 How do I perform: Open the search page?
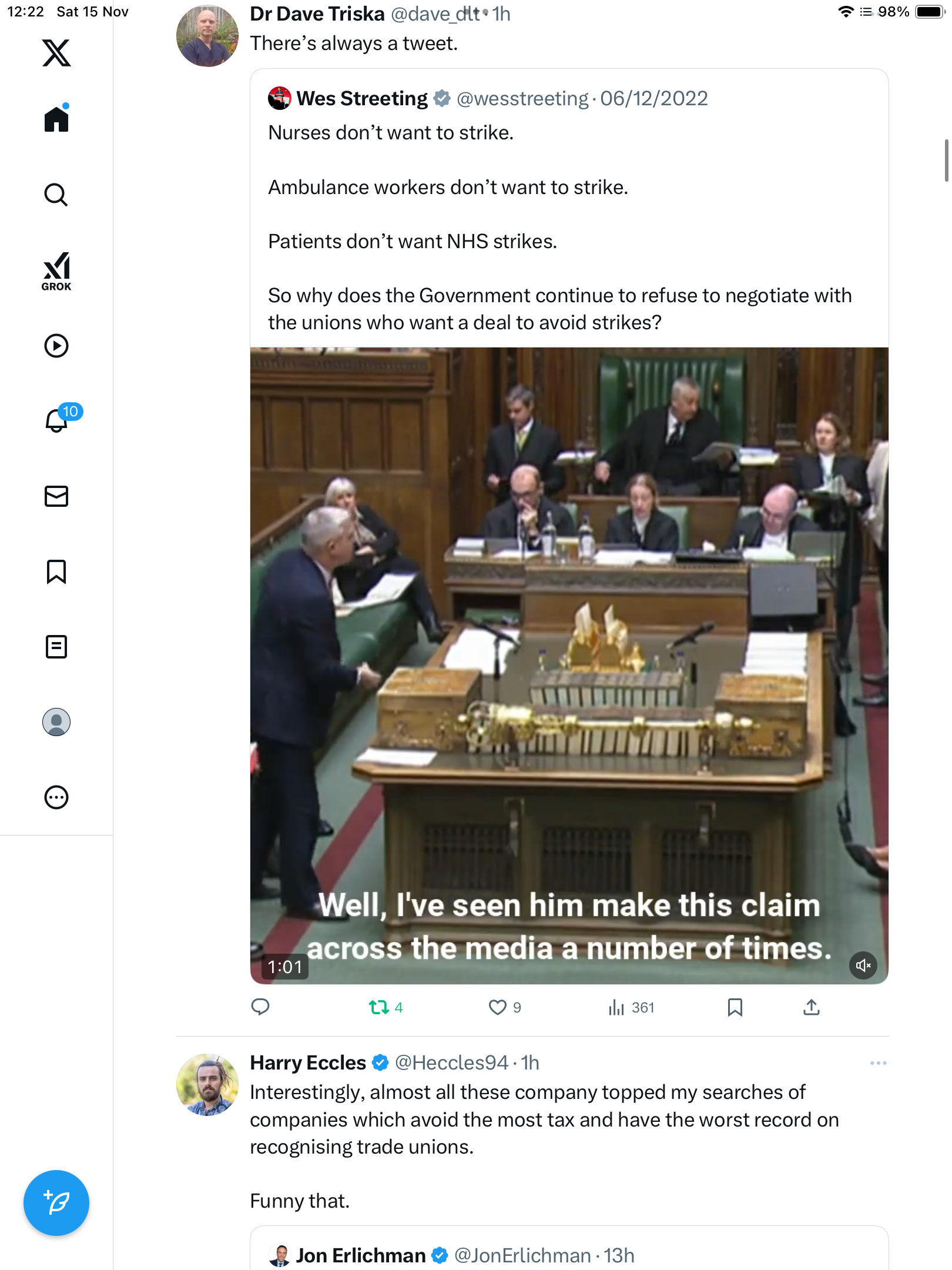(56, 195)
